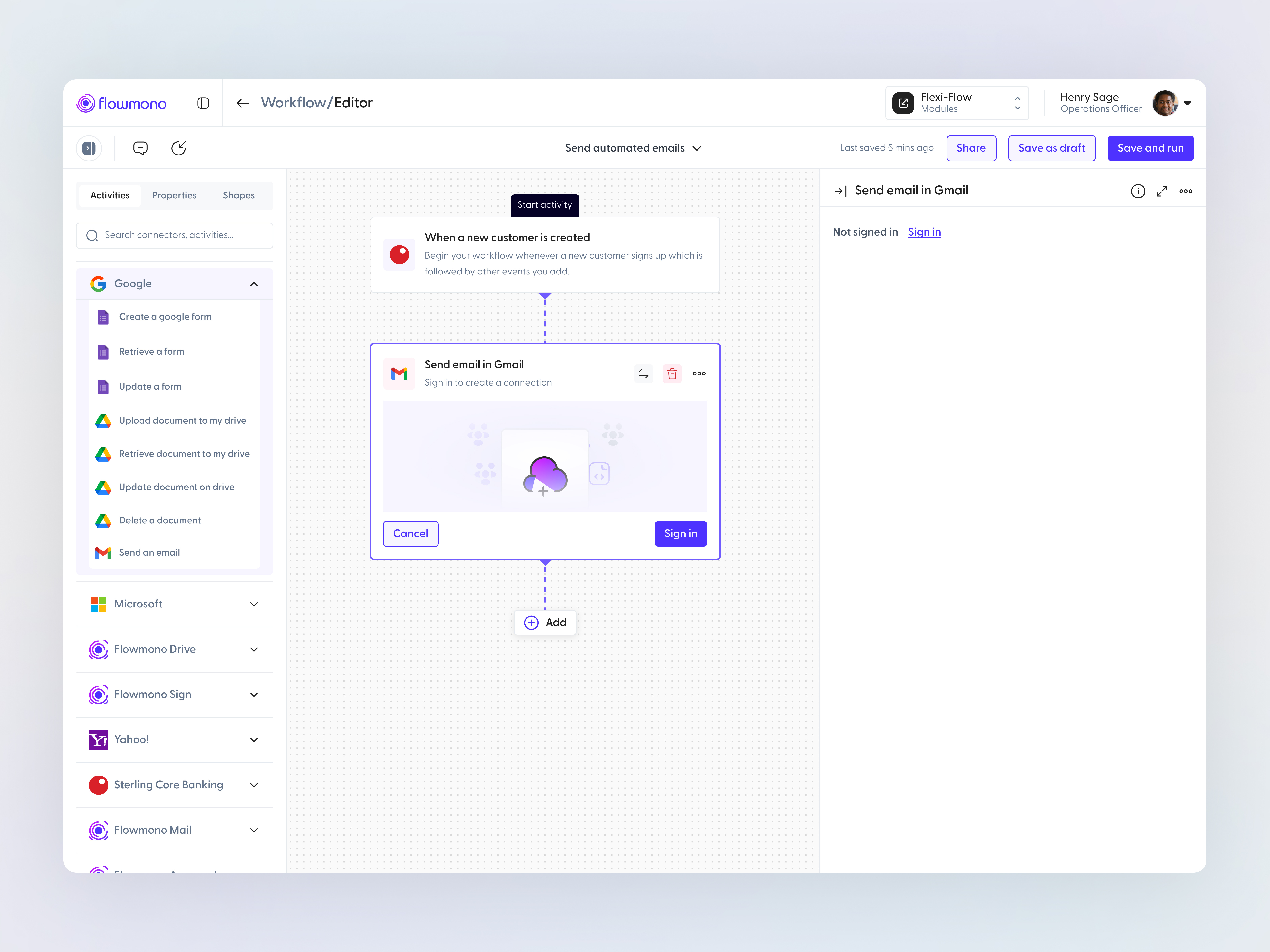Click Save and run
The width and height of the screenshot is (1270, 952).
[x=1151, y=148]
